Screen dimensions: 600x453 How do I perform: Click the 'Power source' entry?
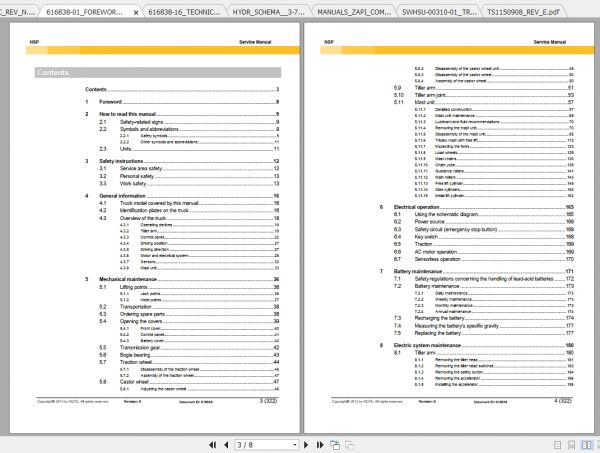coord(429,222)
